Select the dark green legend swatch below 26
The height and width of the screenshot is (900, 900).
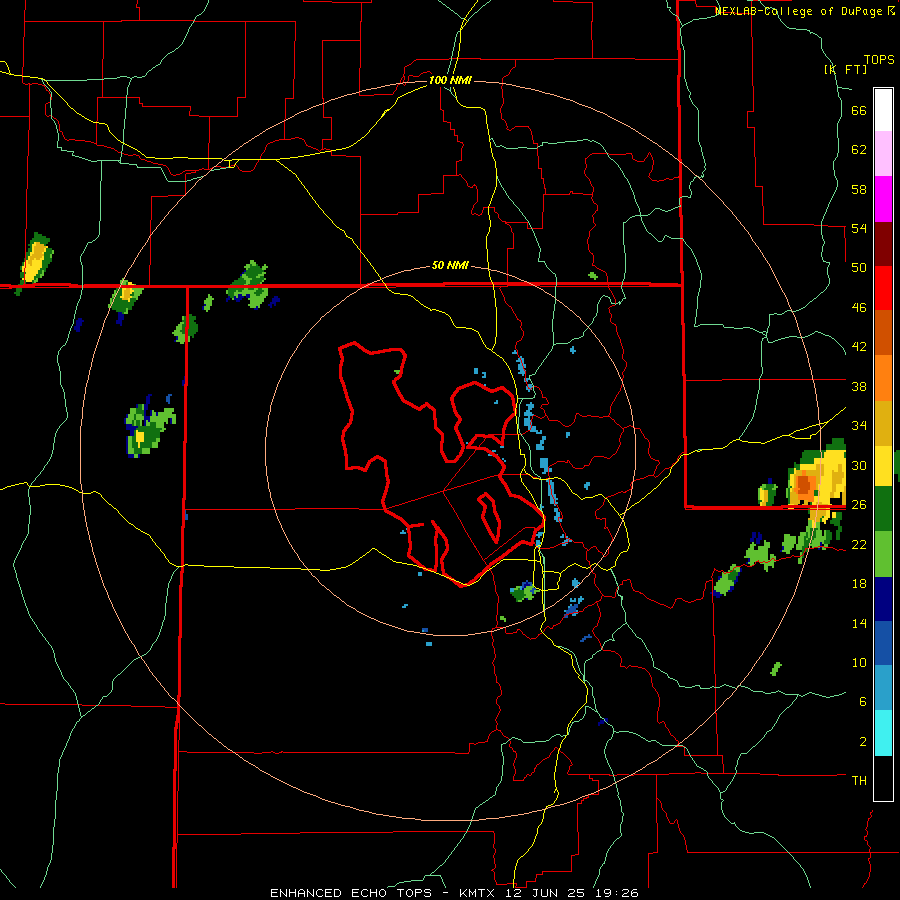point(883,509)
